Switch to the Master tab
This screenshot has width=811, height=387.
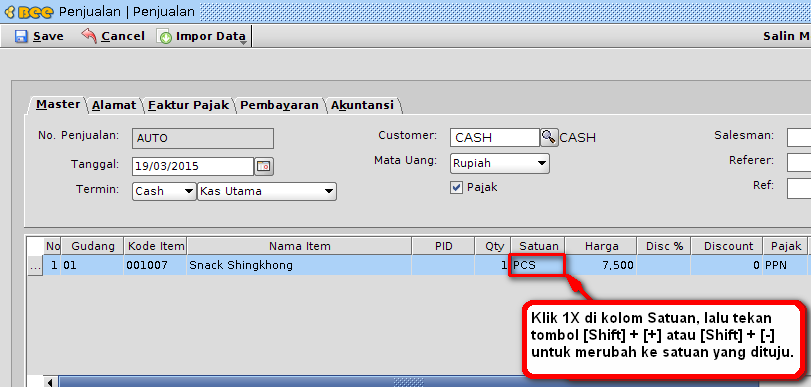click(x=58, y=105)
